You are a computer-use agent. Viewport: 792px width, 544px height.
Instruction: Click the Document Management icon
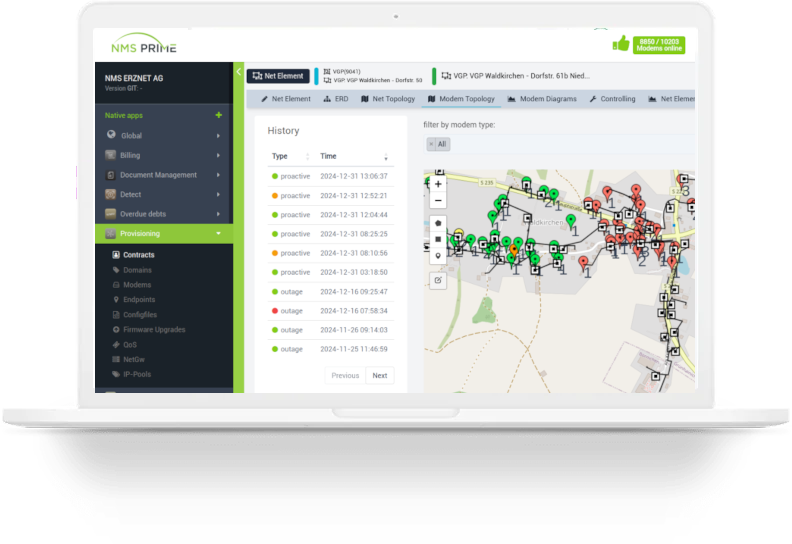[x=111, y=175]
